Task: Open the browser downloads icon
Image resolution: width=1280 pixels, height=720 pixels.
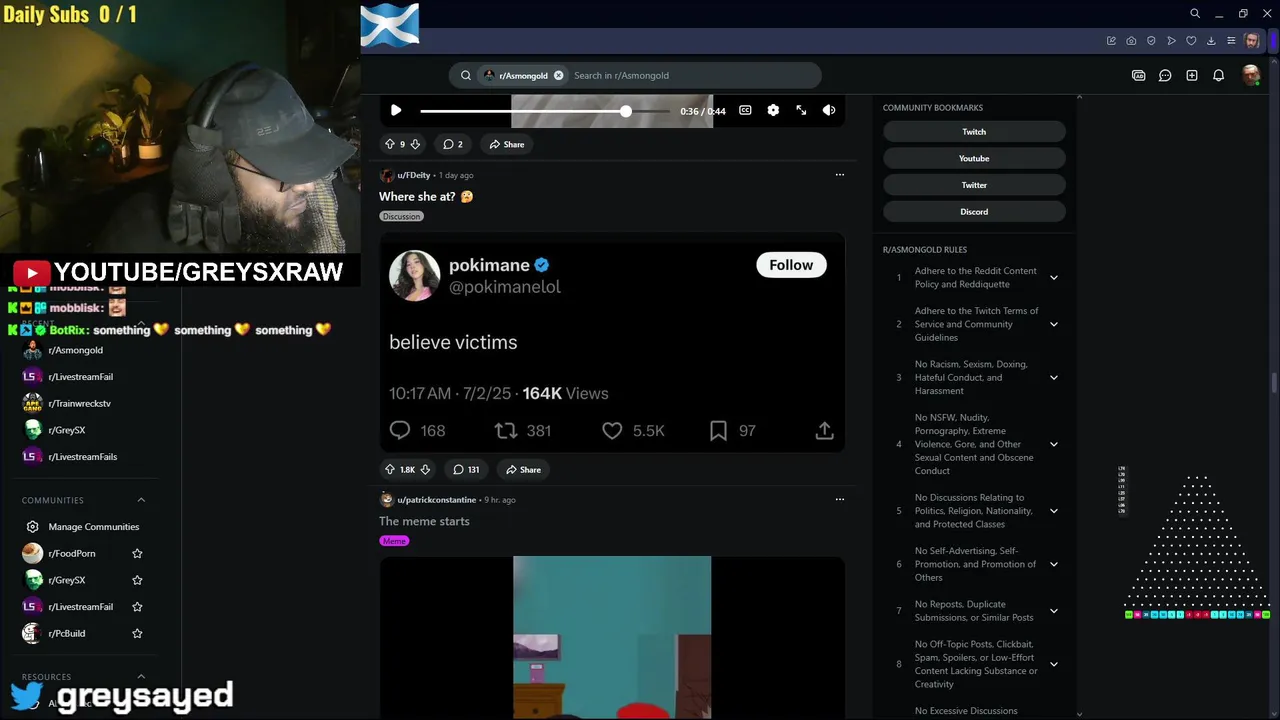Action: point(1211,41)
